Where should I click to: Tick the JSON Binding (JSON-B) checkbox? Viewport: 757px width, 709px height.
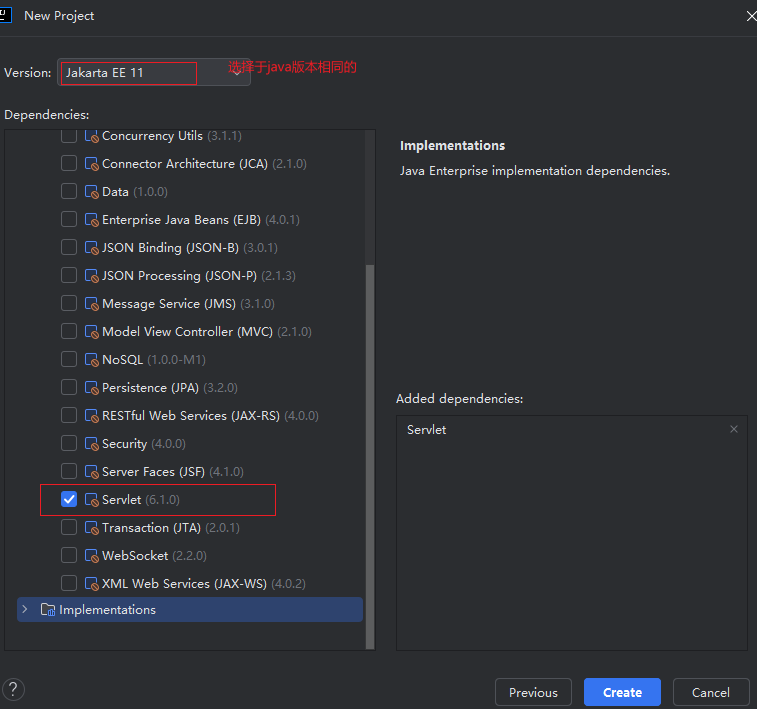tap(69, 247)
